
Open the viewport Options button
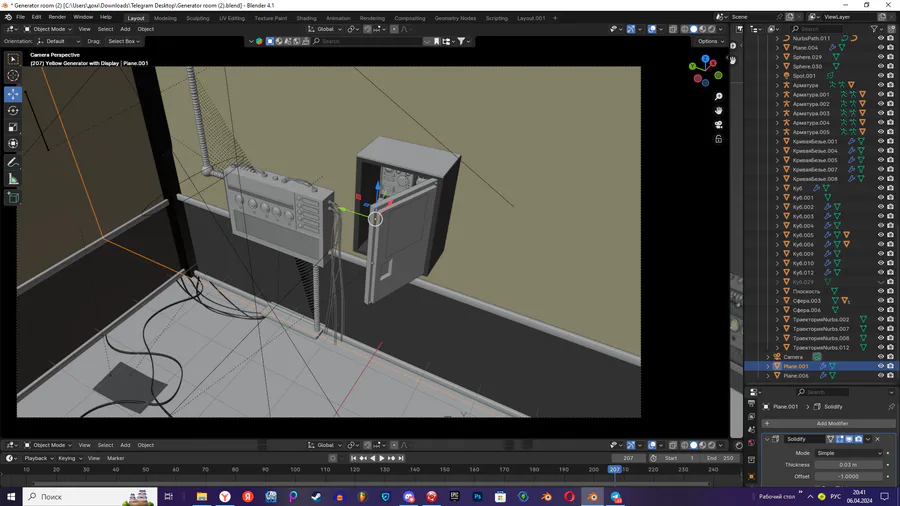tap(709, 41)
